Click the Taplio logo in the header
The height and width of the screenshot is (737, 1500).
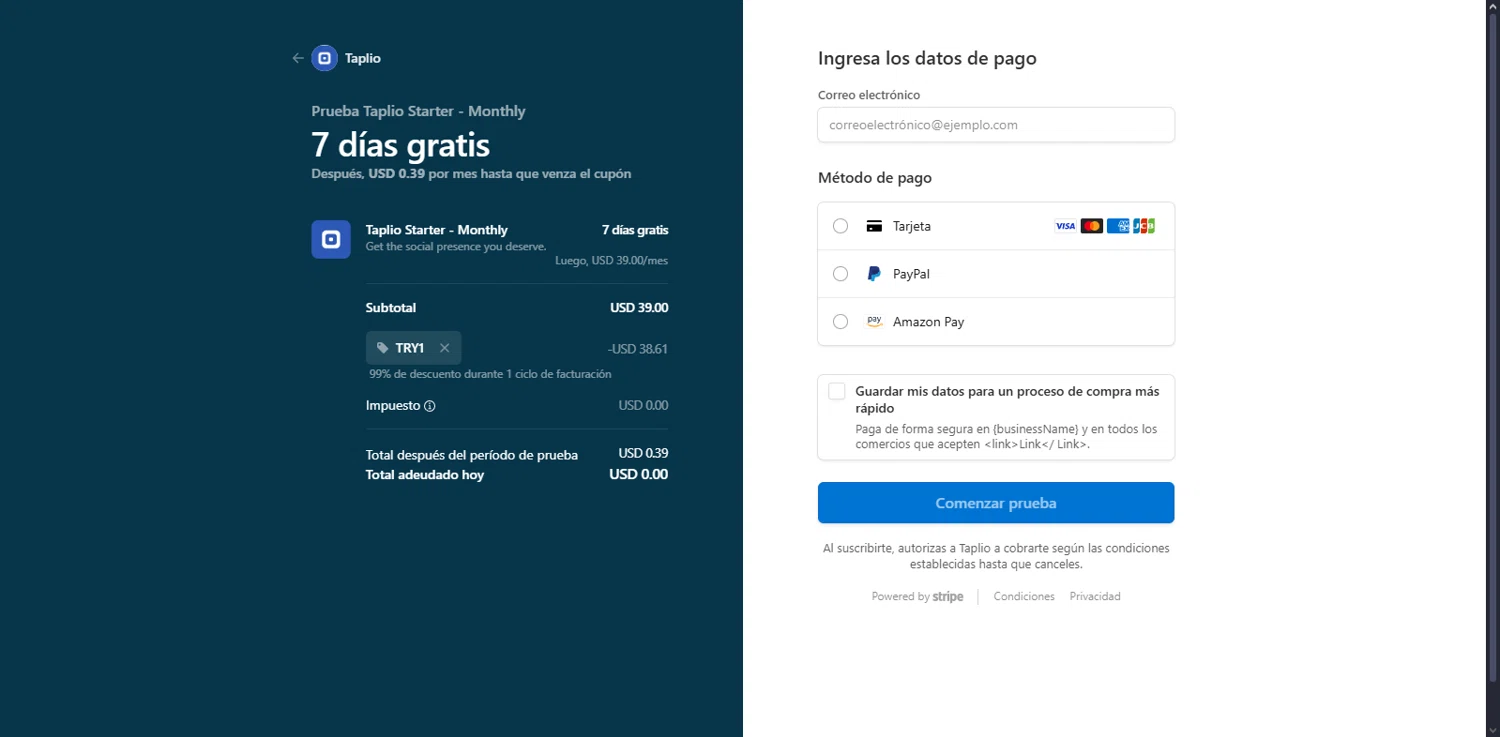click(324, 58)
